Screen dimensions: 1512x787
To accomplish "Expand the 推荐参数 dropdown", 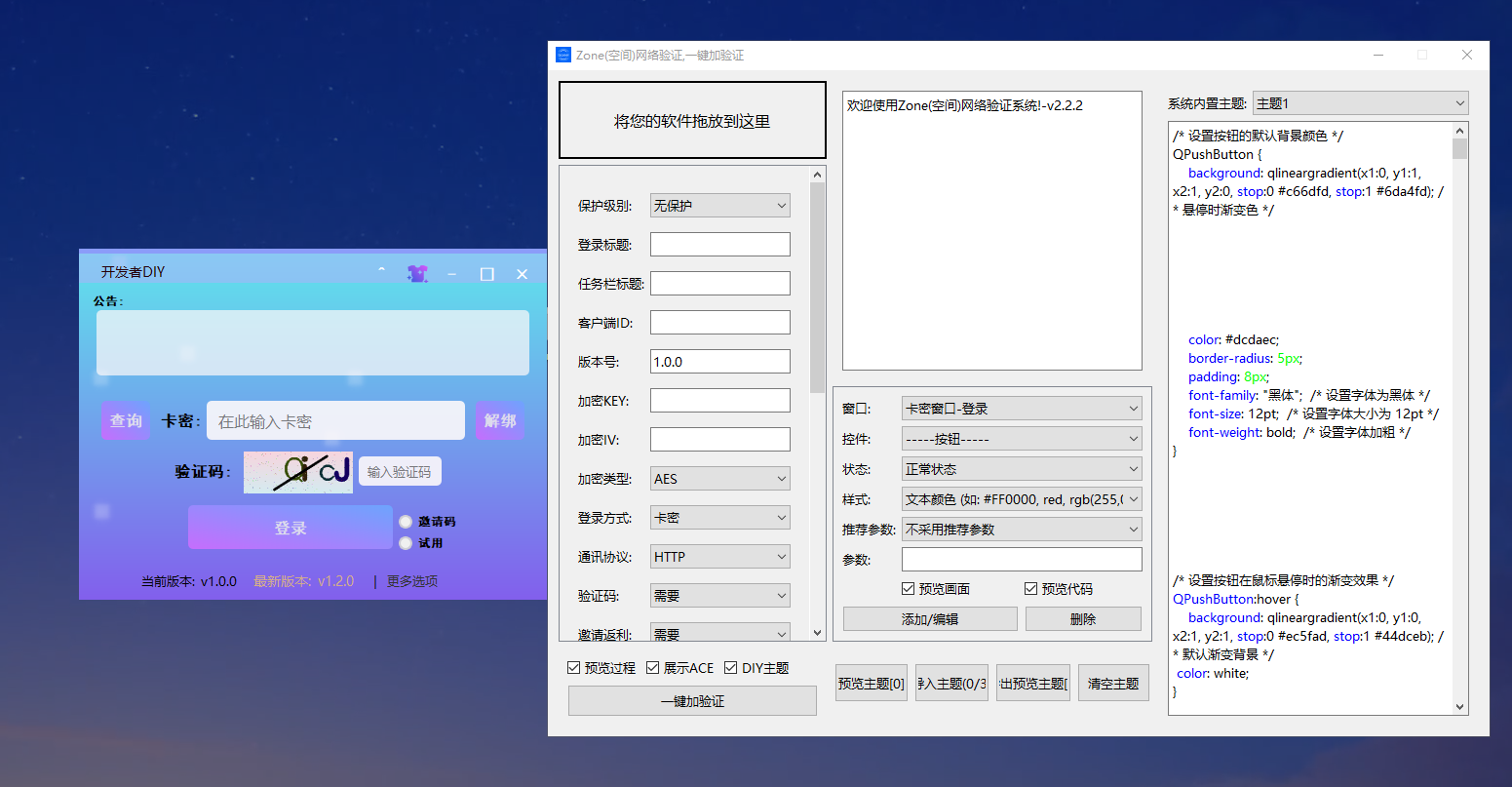I will point(1022,530).
